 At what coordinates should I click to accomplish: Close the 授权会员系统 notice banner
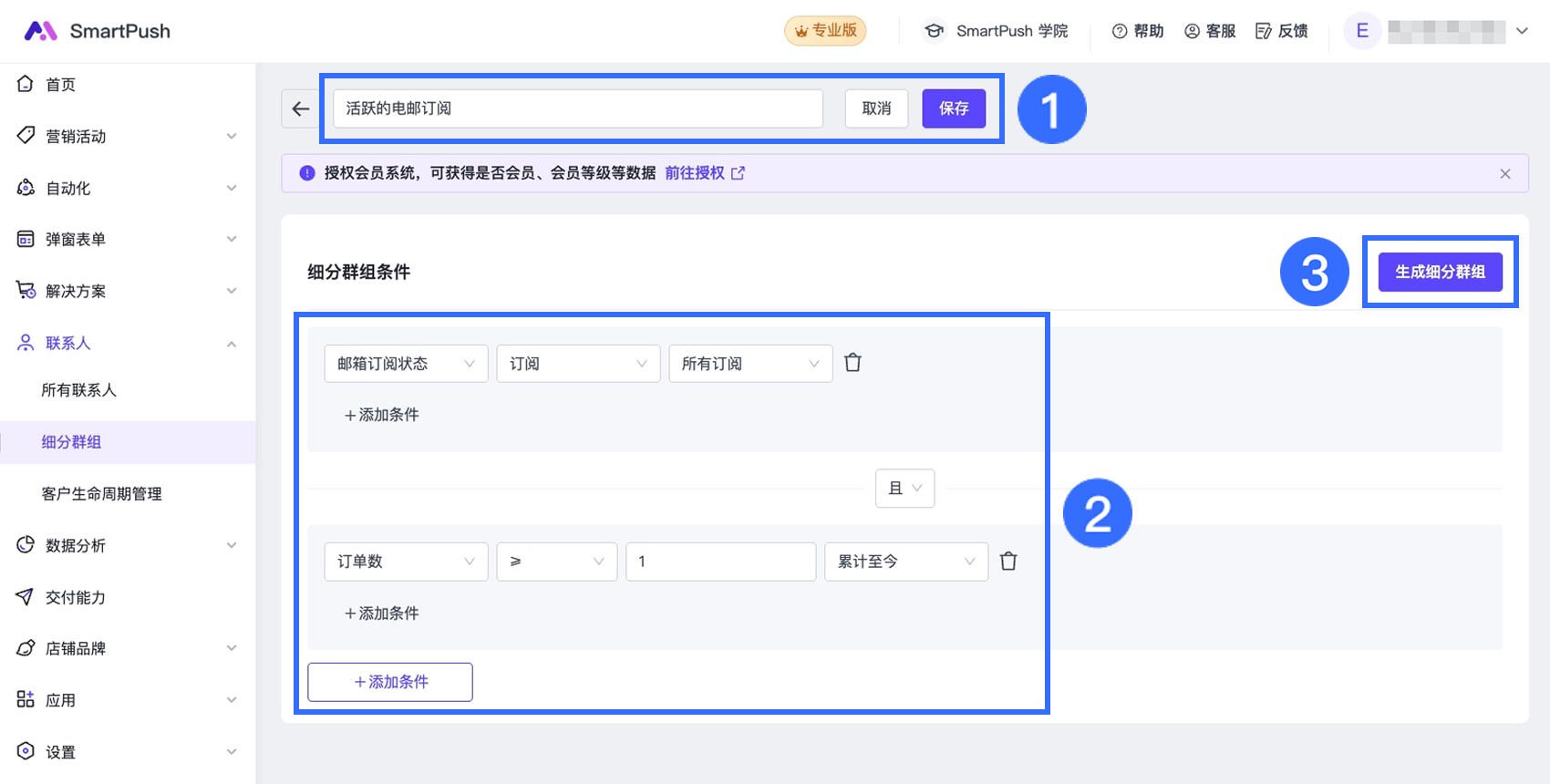[x=1505, y=173]
